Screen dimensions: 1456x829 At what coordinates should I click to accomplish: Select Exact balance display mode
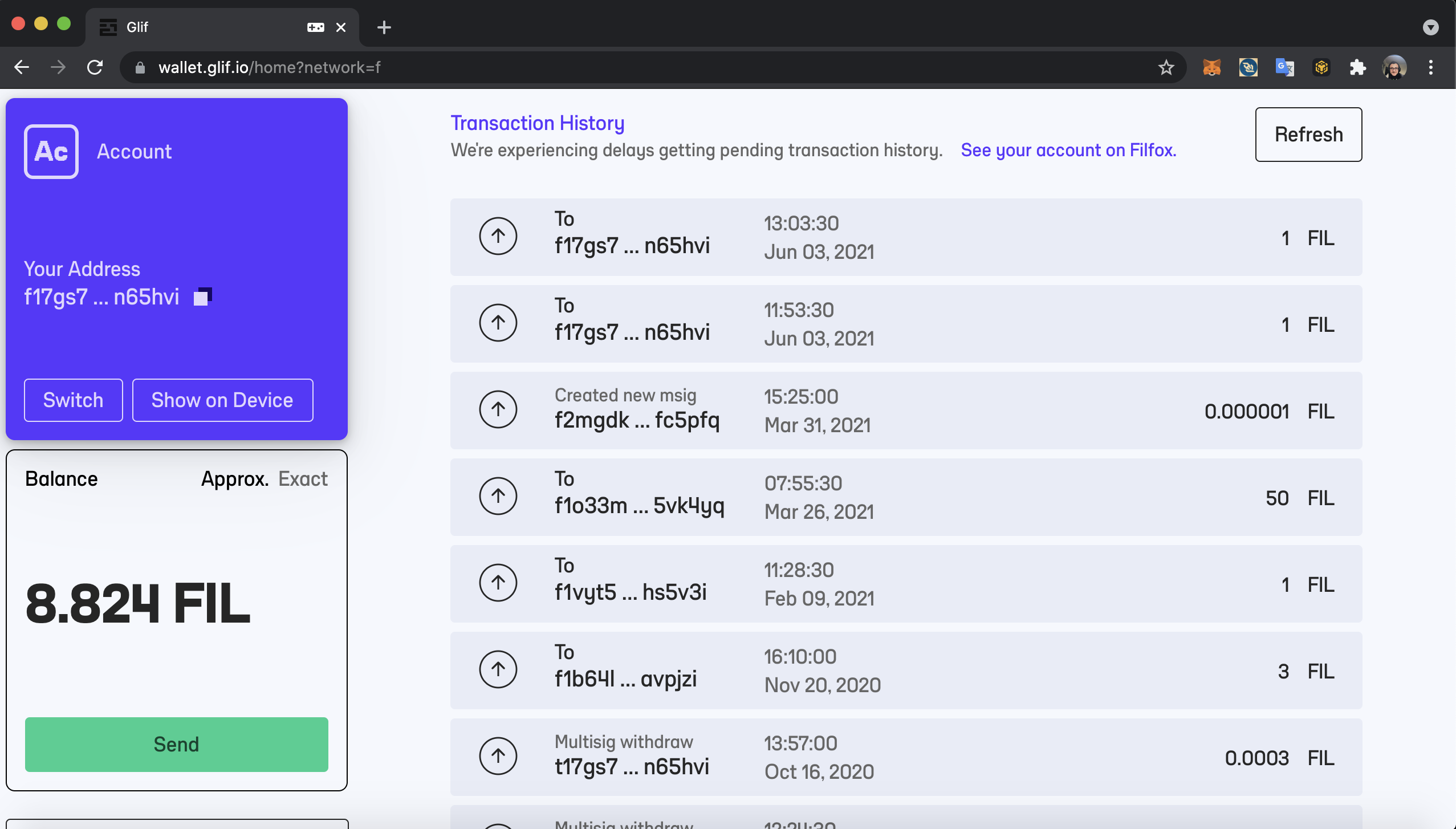point(302,479)
